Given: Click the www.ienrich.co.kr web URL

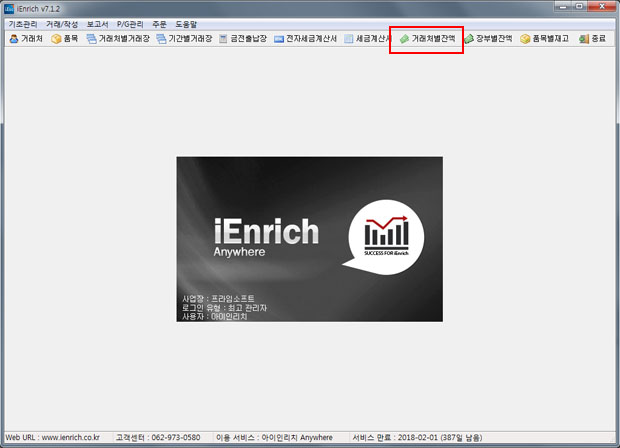Looking at the screenshot, I should coord(70,438).
